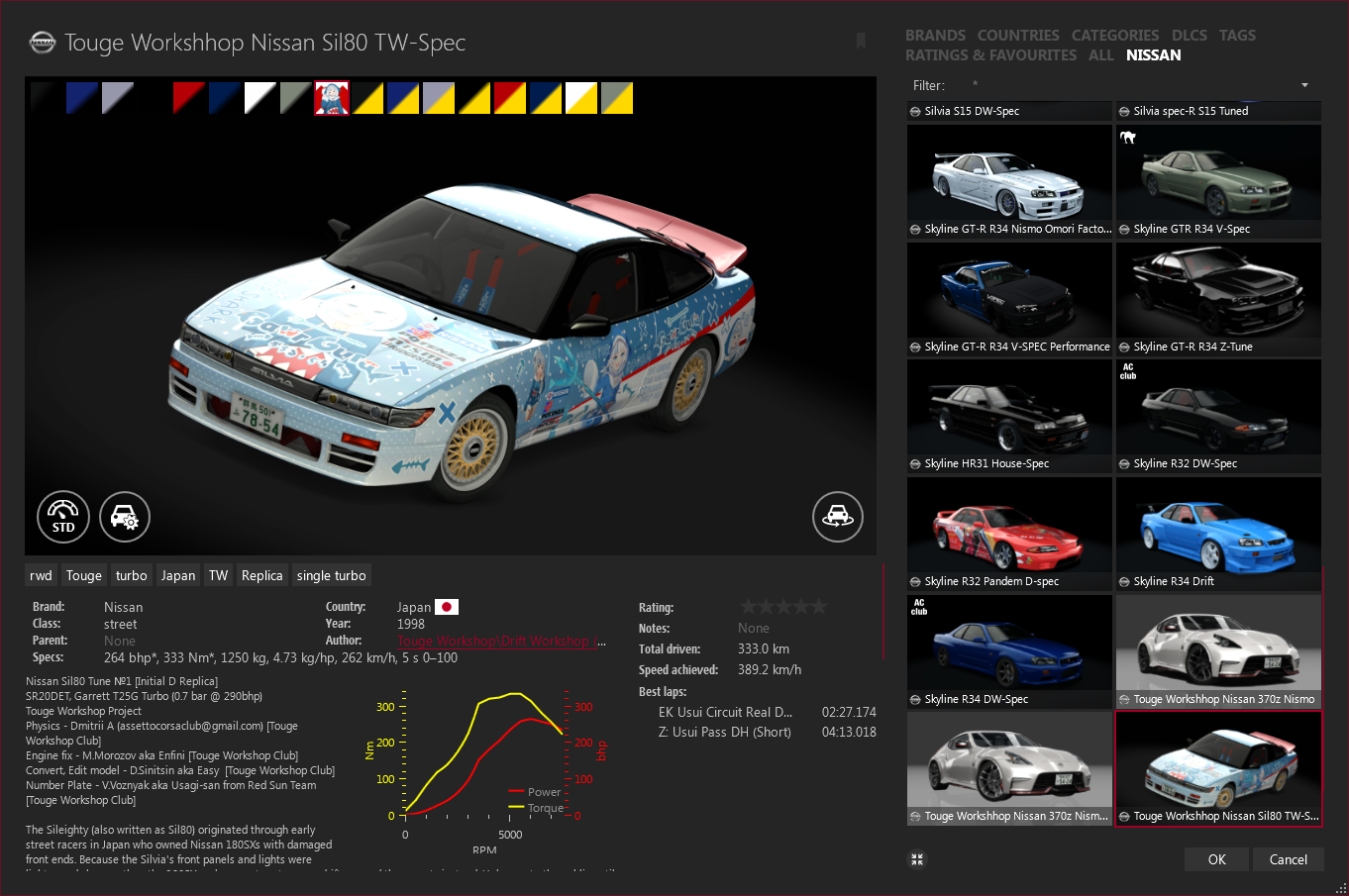Click the Notes value None
The width and height of the screenshot is (1349, 896).
pyautogui.click(x=754, y=629)
